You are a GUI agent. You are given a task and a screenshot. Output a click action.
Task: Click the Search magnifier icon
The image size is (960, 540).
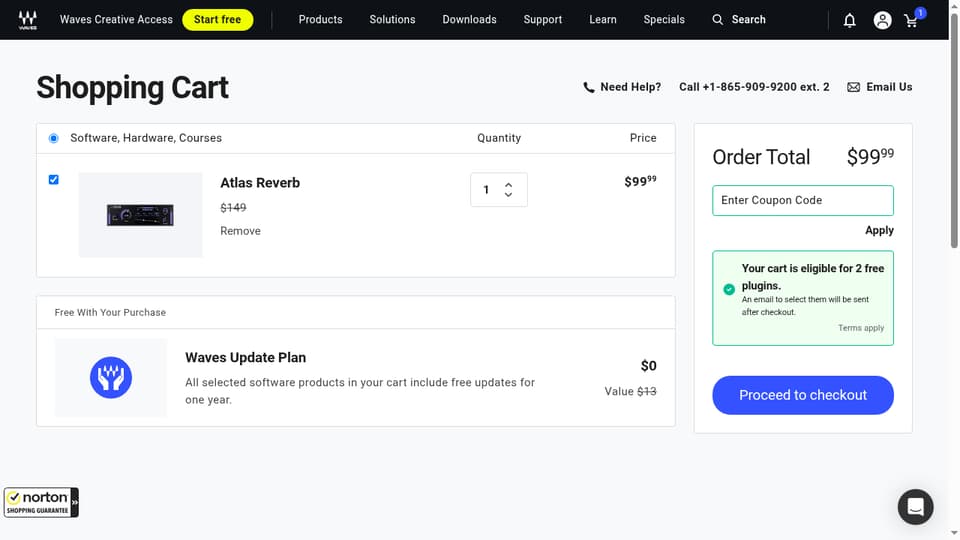coord(717,20)
